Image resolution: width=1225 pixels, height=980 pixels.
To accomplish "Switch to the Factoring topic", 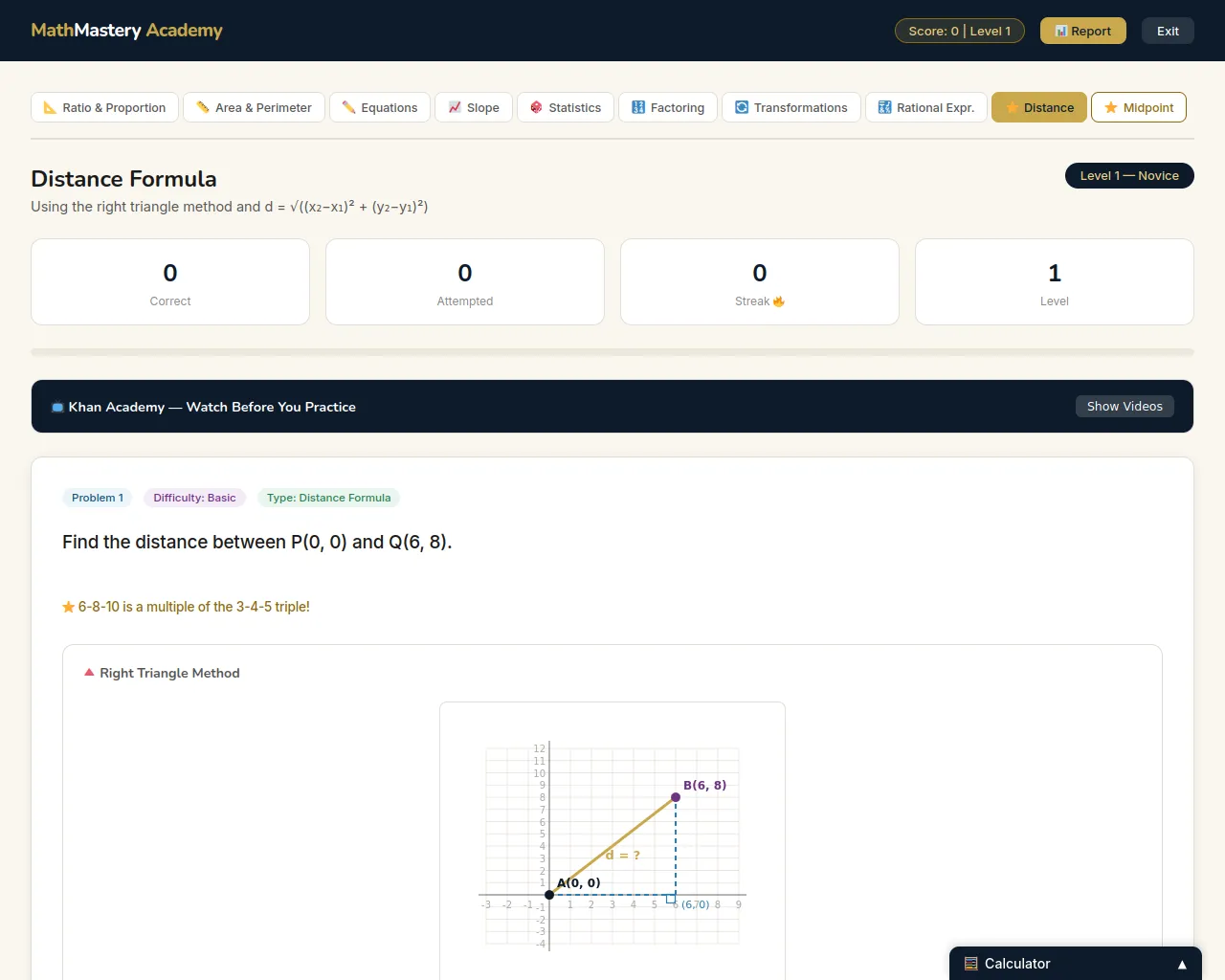I will pos(668,107).
